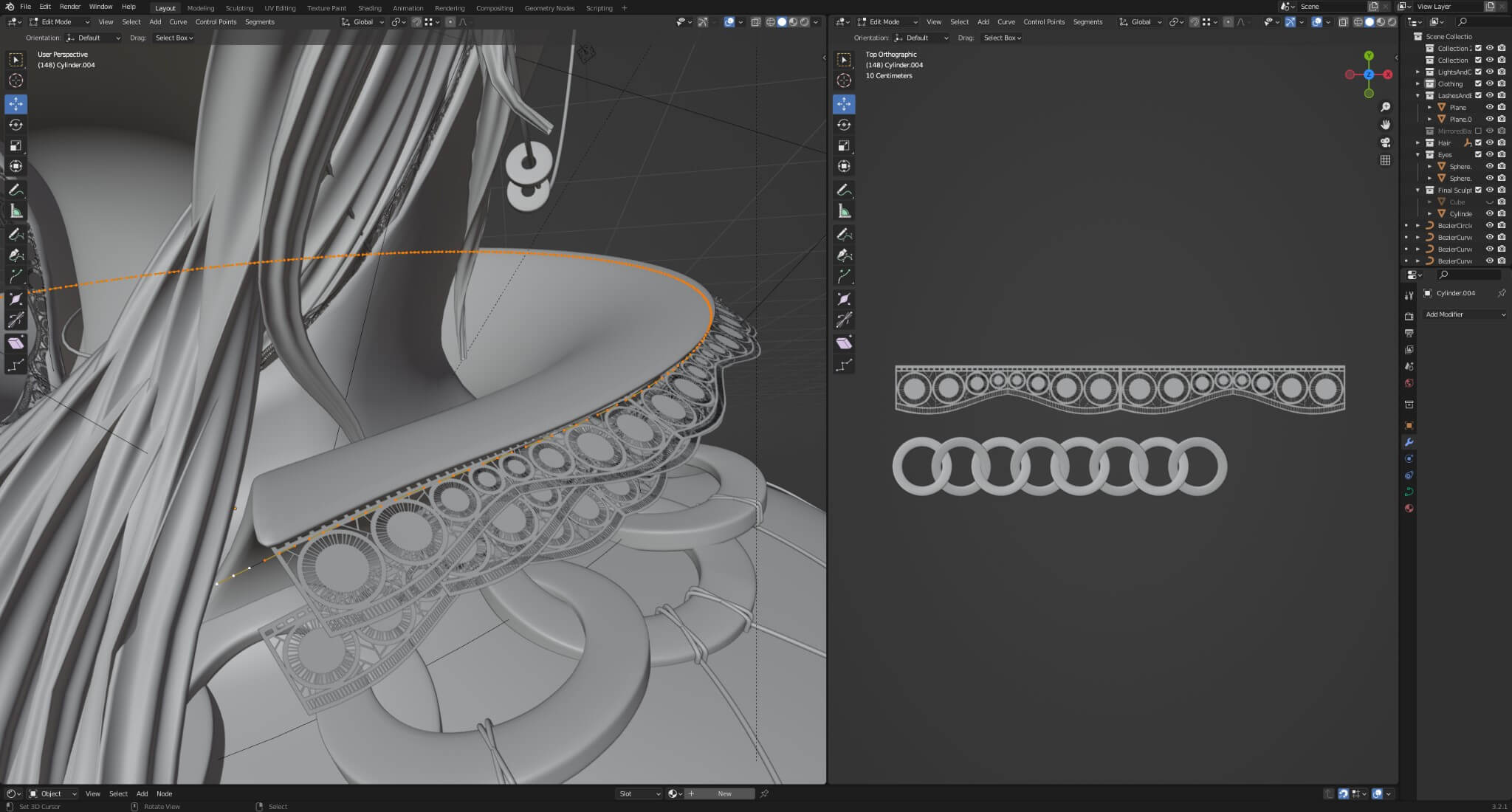1512x812 pixels.
Task: Select the curve Draw tool in left viewport
Action: coord(16,234)
